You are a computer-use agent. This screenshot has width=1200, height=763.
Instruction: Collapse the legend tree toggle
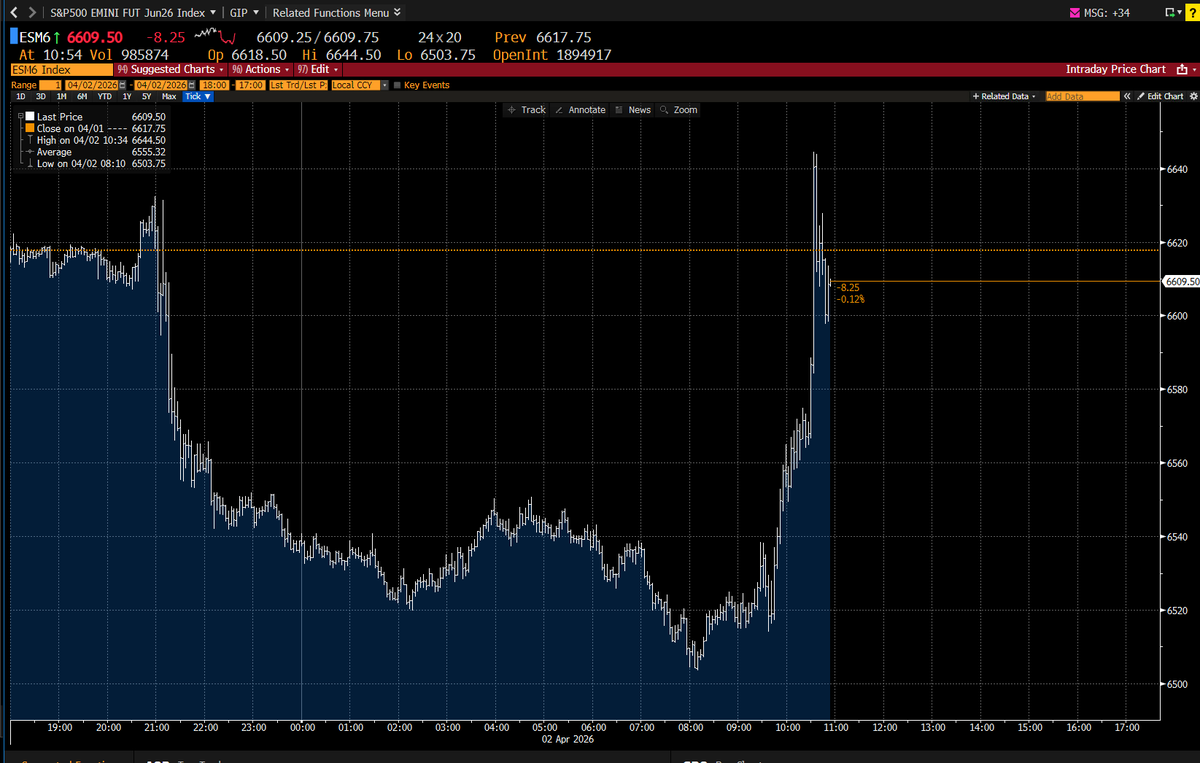[x=20, y=117]
